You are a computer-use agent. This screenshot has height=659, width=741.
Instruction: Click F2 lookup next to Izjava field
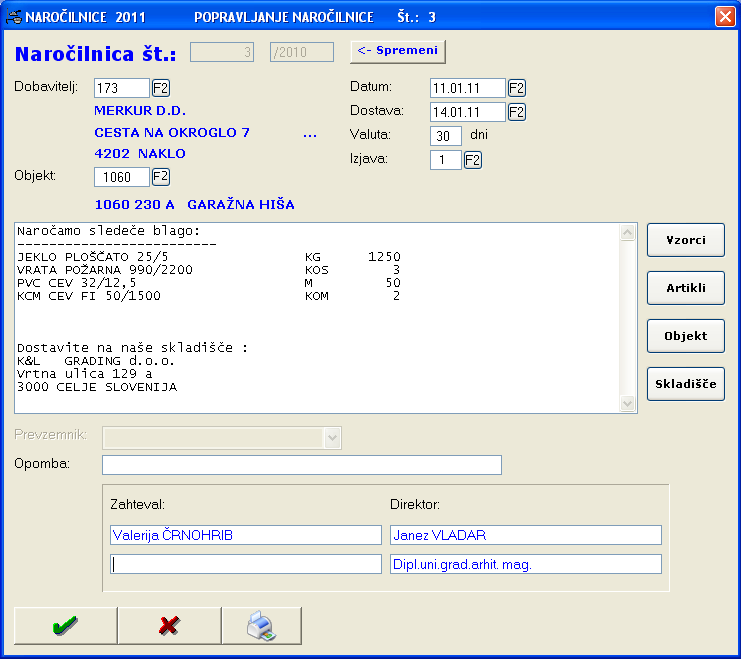tap(473, 160)
